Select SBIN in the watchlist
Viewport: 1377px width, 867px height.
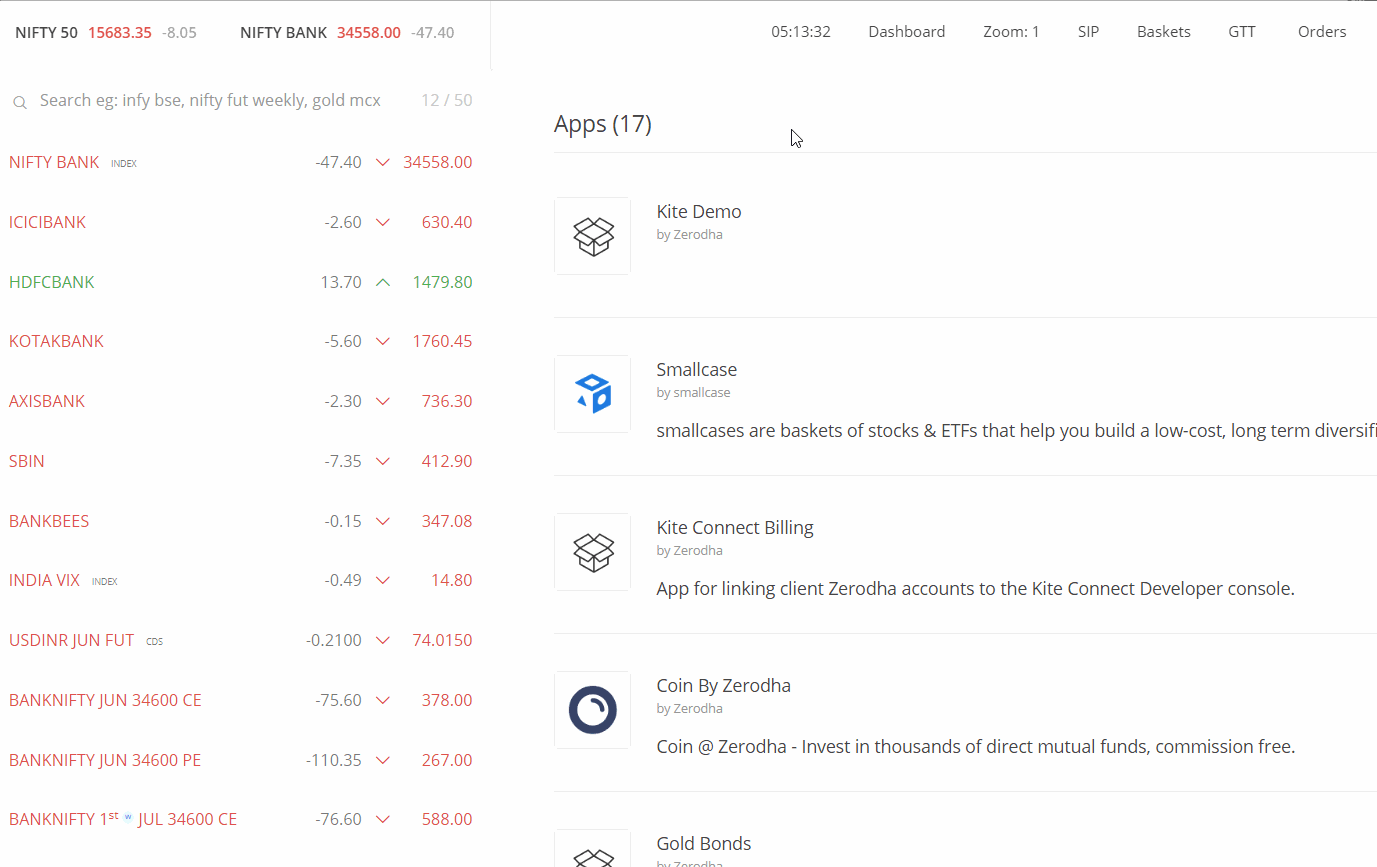point(27,461)
